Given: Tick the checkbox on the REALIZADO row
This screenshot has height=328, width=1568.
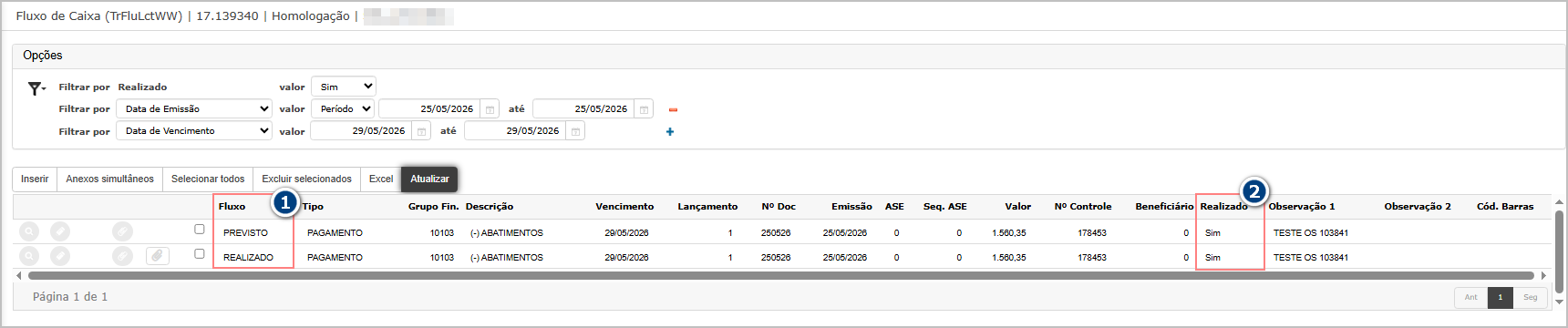Looking at the screenshot, I should 200,254.
